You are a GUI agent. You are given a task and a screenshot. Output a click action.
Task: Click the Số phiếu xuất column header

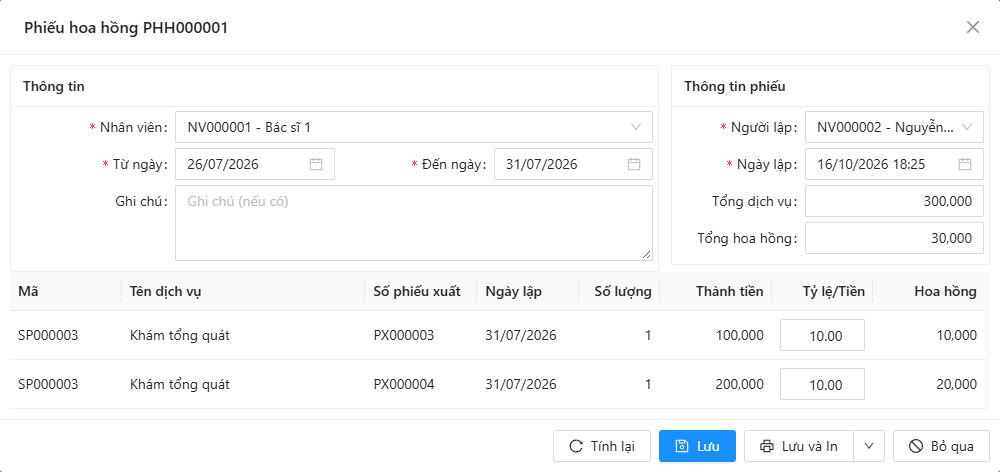point(420,291)
